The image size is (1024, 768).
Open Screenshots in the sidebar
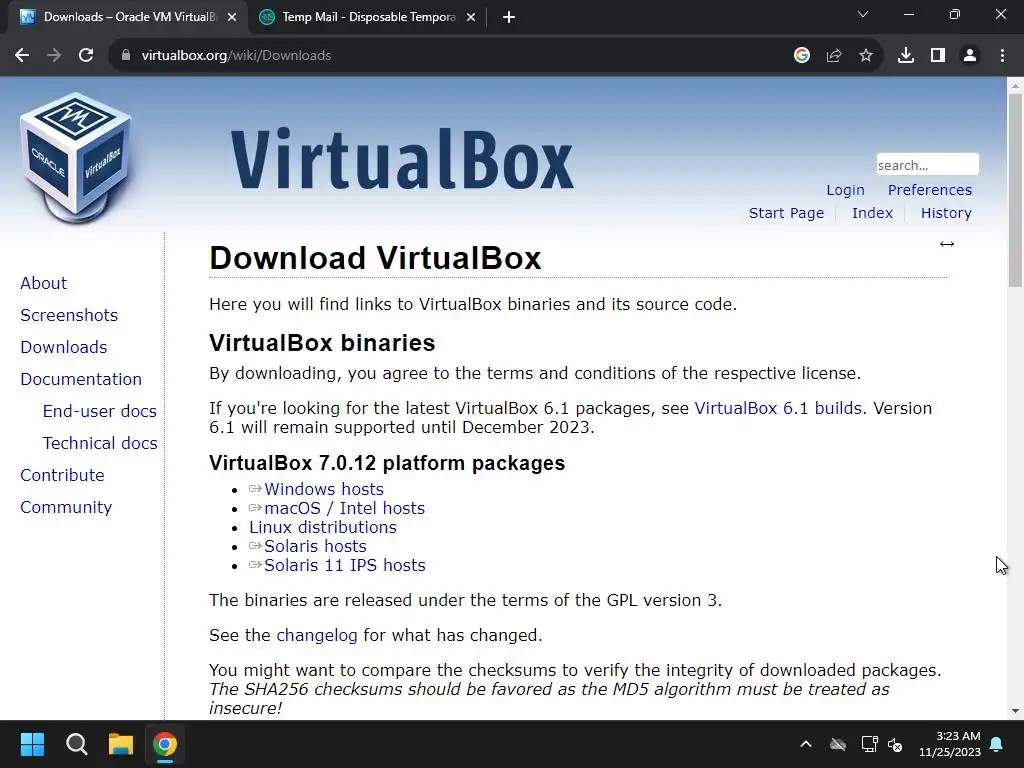click(69, 315)
